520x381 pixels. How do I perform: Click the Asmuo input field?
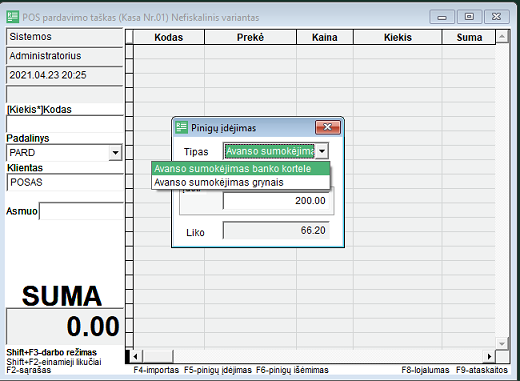[81, 211]
